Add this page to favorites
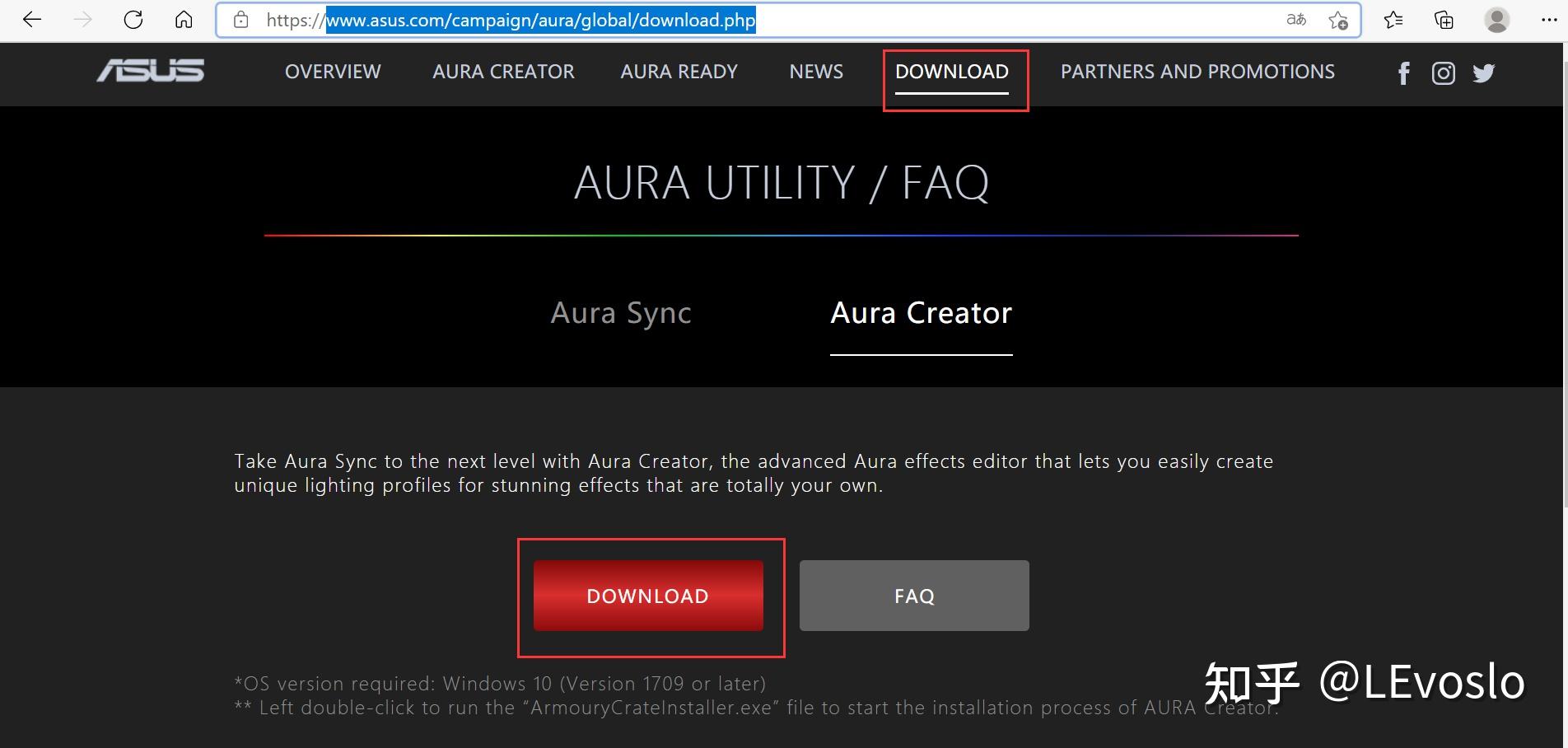This screenshot has width=1568, height=748. click(x=1338, y=19)
